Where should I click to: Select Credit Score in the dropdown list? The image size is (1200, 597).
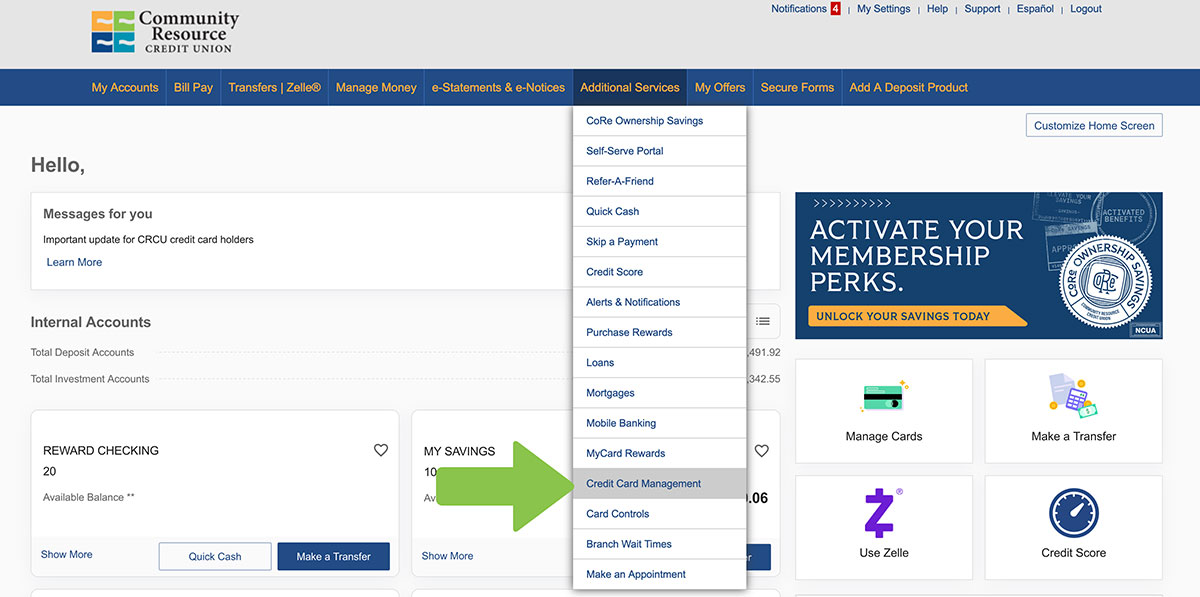[660, 272]
